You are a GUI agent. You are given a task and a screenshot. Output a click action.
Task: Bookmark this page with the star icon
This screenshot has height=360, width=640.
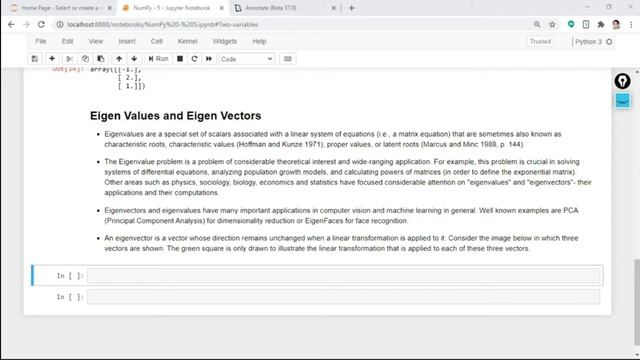click(552, 24)
